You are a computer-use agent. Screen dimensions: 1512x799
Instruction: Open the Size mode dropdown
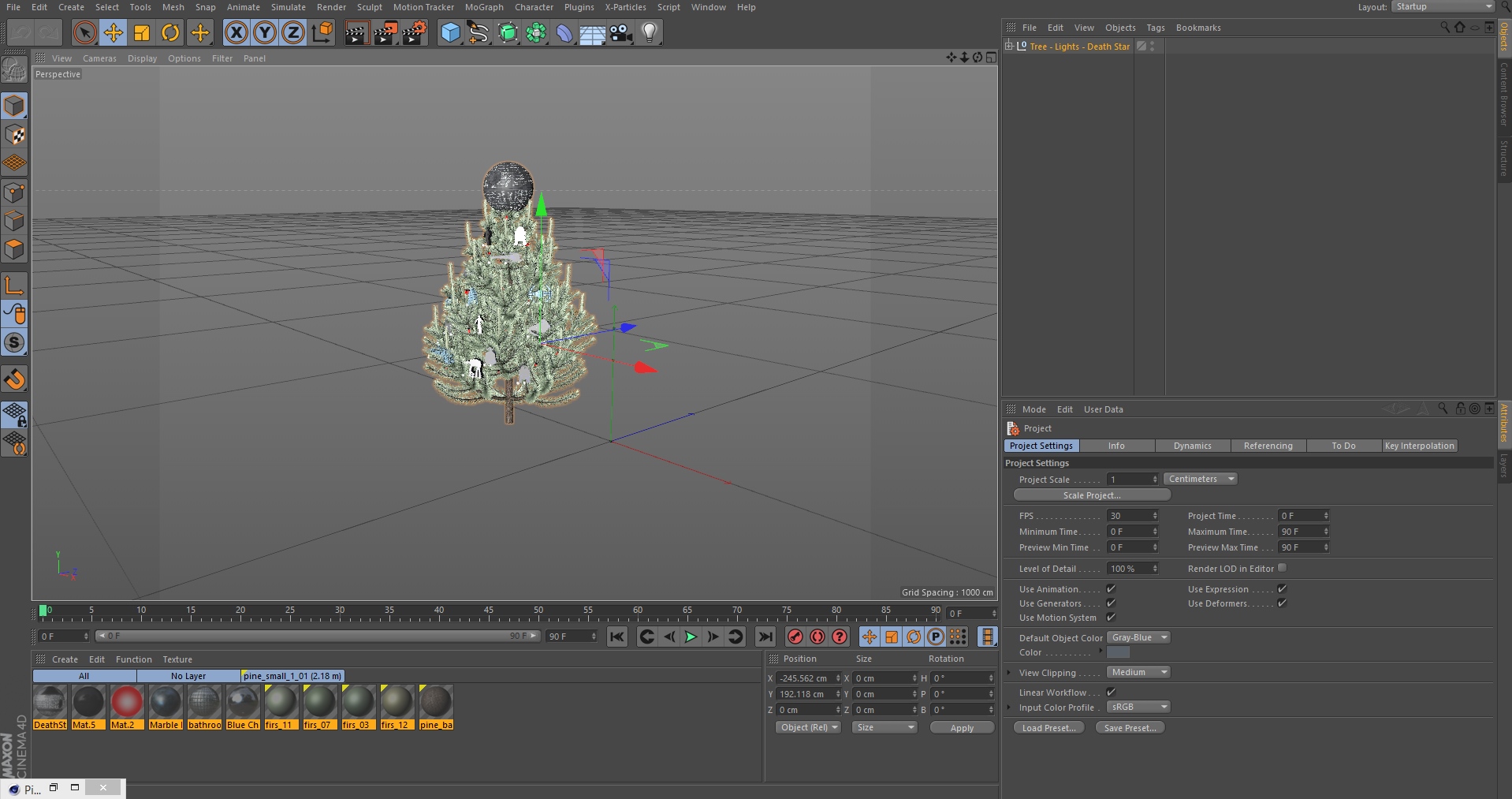885,727
